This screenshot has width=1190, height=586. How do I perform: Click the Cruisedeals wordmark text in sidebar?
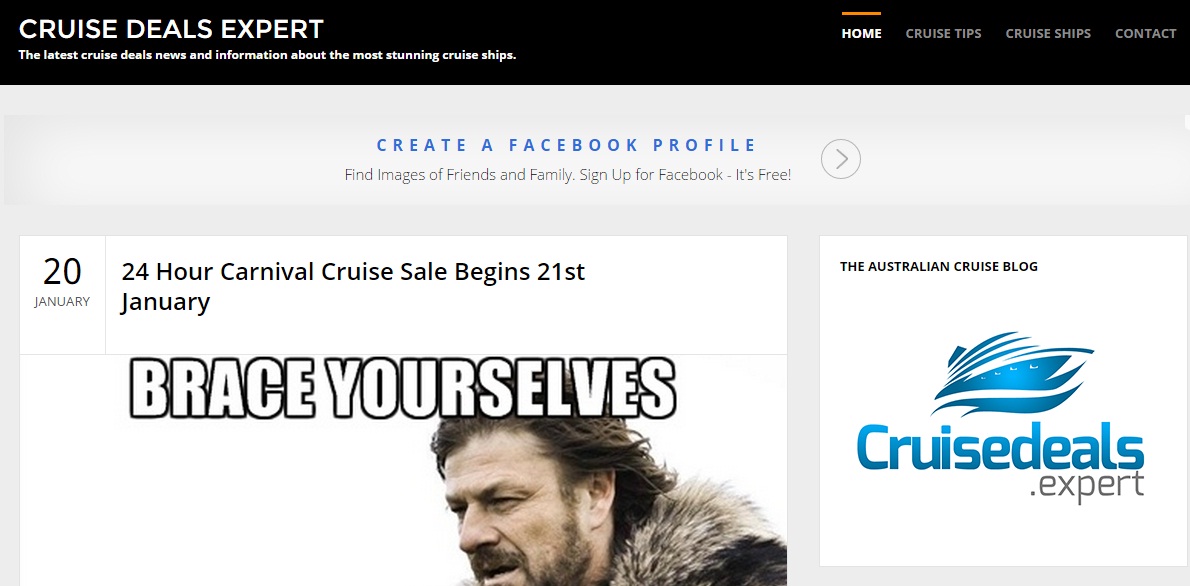coord(1001,448)
